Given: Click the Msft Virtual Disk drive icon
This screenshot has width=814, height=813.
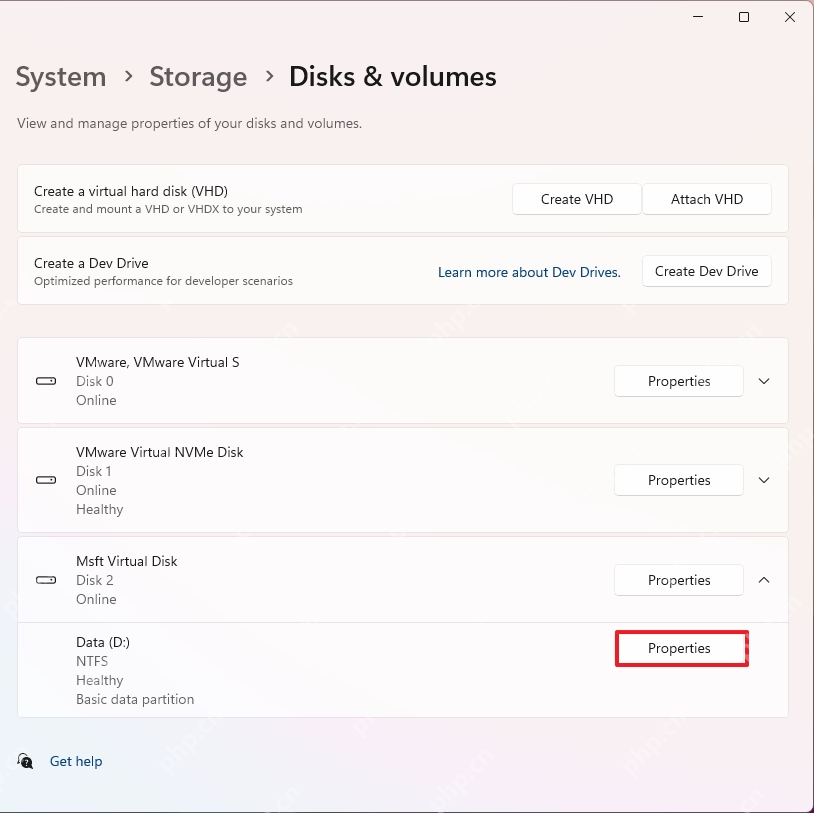Looking at the screenshot, I should [46, 580].
